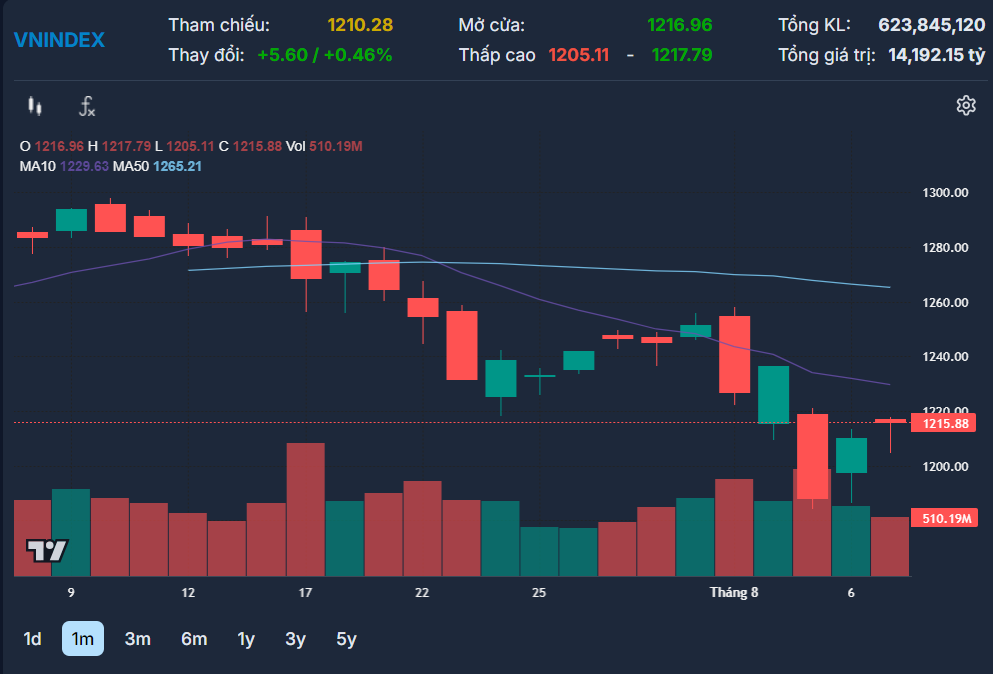Screen dimensions: 993x674
Task: Choose the 1y time range
Action: tap(246, 639)
